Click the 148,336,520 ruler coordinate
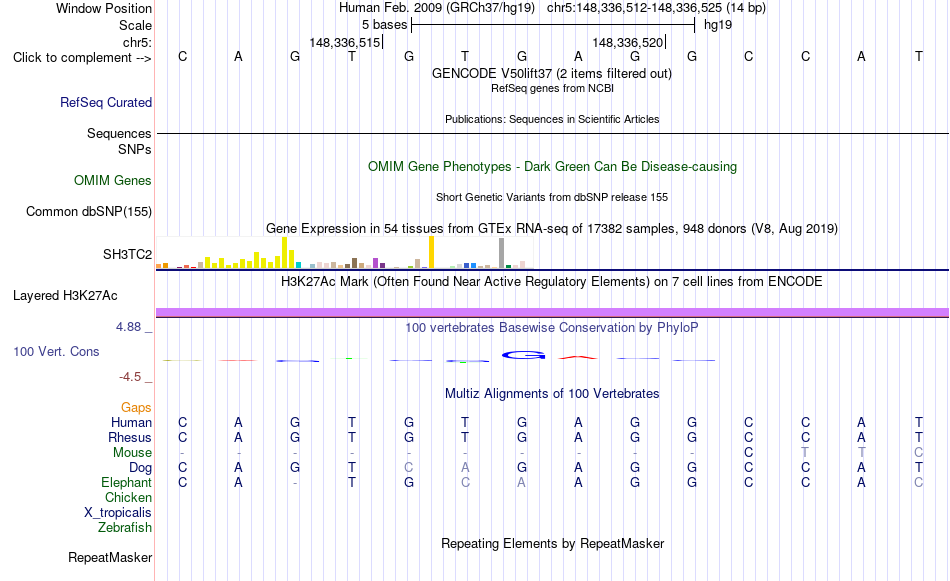 [x=628, y=42]
